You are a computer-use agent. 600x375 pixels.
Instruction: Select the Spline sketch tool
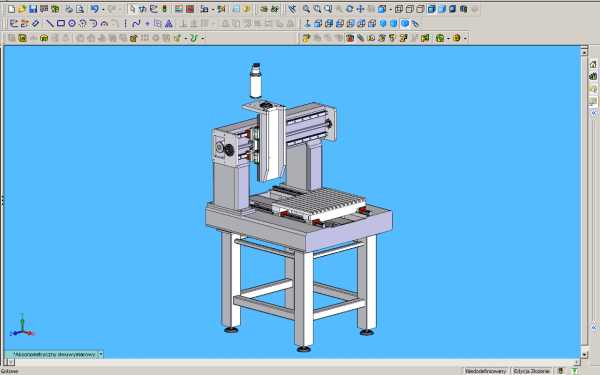tap(136, 23)
